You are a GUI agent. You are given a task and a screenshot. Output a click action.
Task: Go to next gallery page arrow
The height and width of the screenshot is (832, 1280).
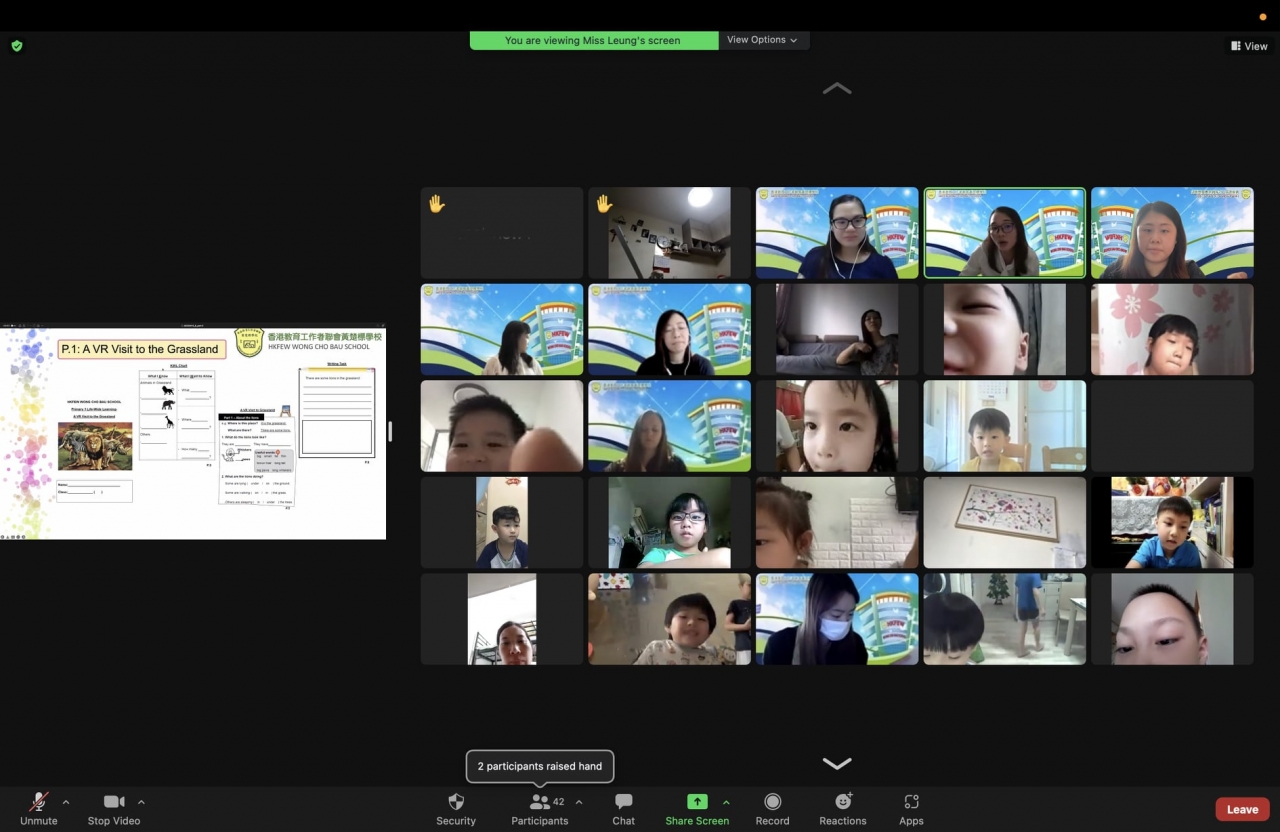click(x=837, y=764)
